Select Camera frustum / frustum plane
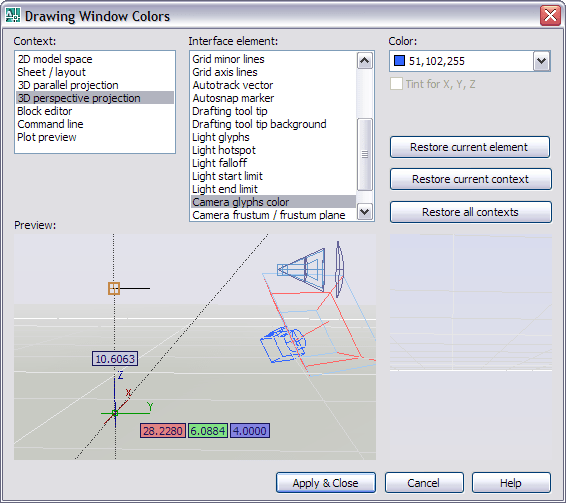566x503 pixels. point(269,215)
